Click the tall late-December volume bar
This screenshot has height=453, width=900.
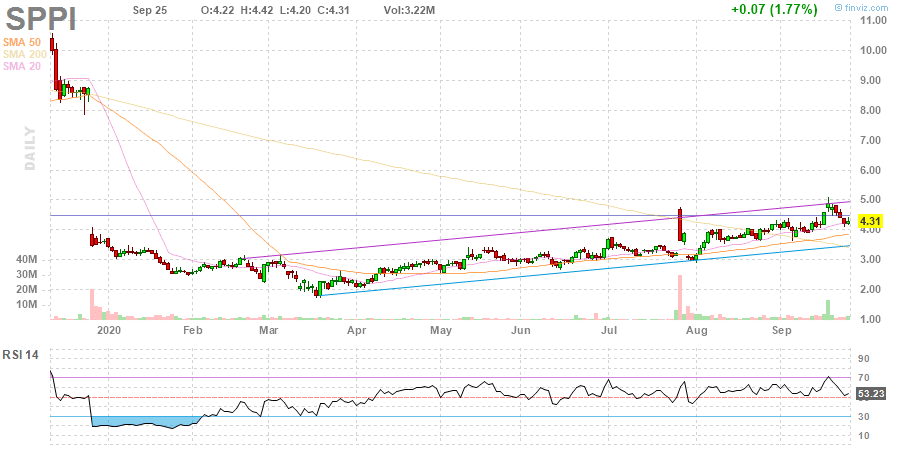coord(92,304)
